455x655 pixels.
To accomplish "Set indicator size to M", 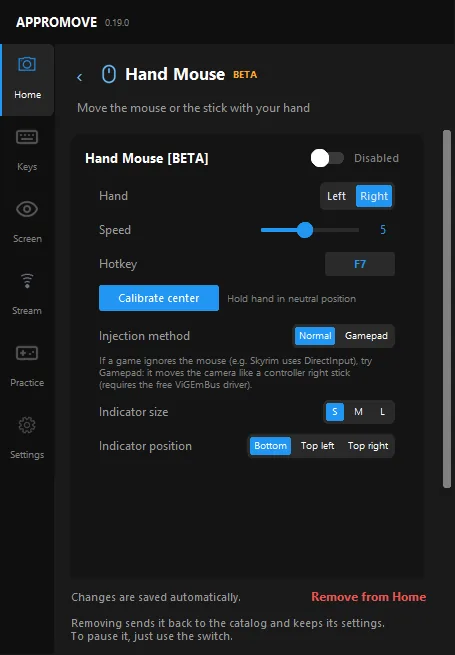I will coord(358,412).
